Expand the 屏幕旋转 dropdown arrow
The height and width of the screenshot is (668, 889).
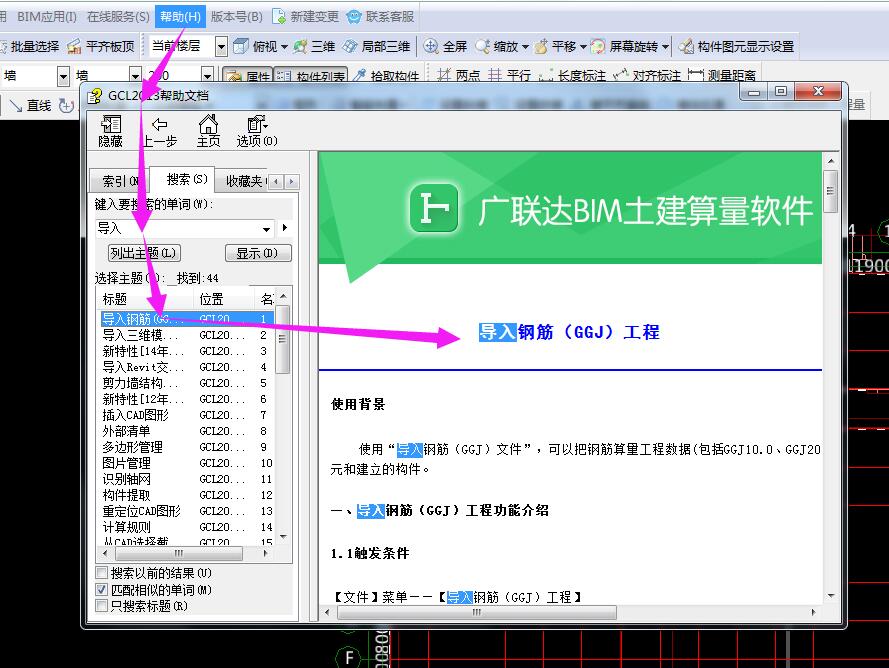pos(665,46)
